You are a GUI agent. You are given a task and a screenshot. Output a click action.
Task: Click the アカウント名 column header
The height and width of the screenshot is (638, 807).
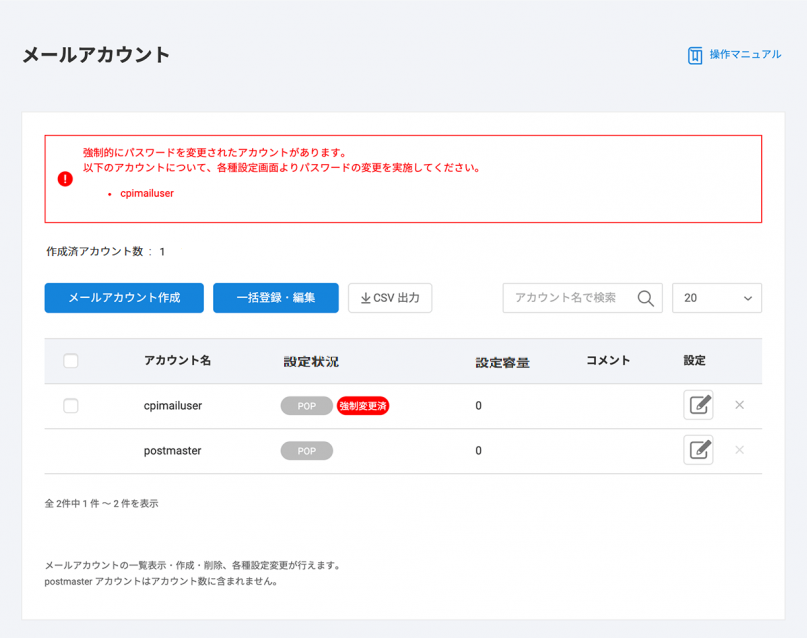pos(177,361)
